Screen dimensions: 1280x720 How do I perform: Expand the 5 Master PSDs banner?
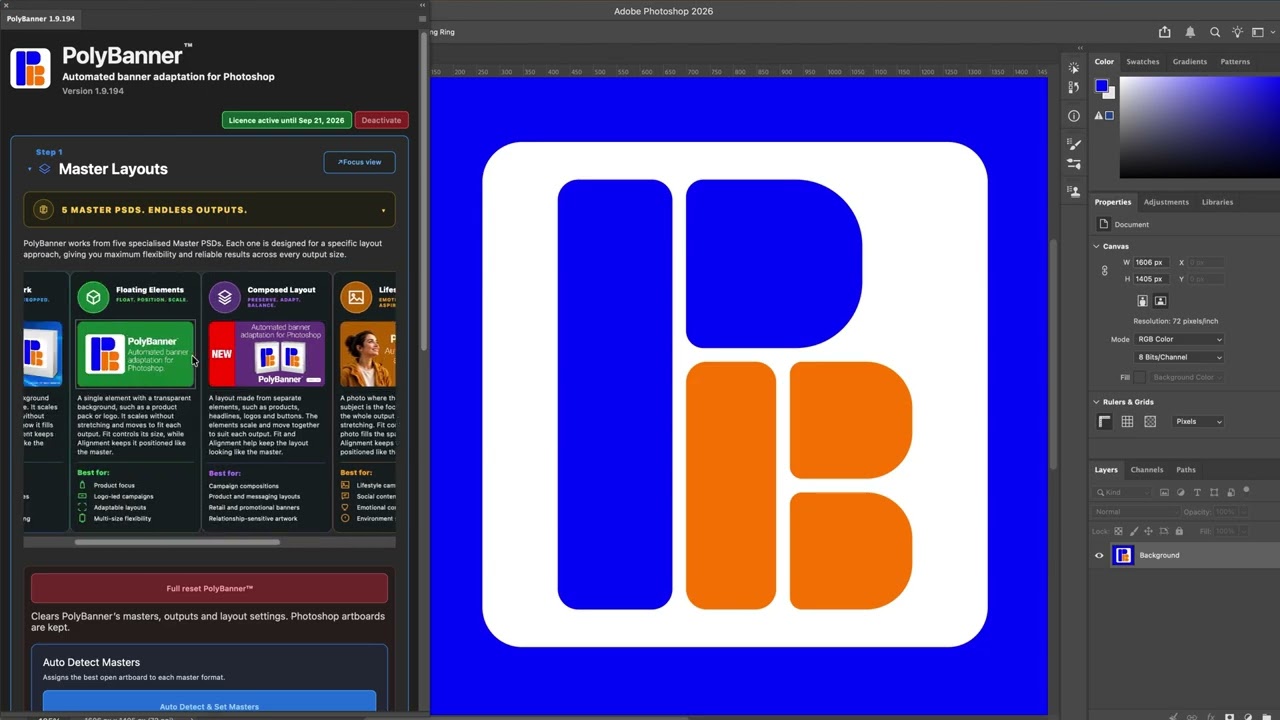pyautogui.click(x=209, y=210)
